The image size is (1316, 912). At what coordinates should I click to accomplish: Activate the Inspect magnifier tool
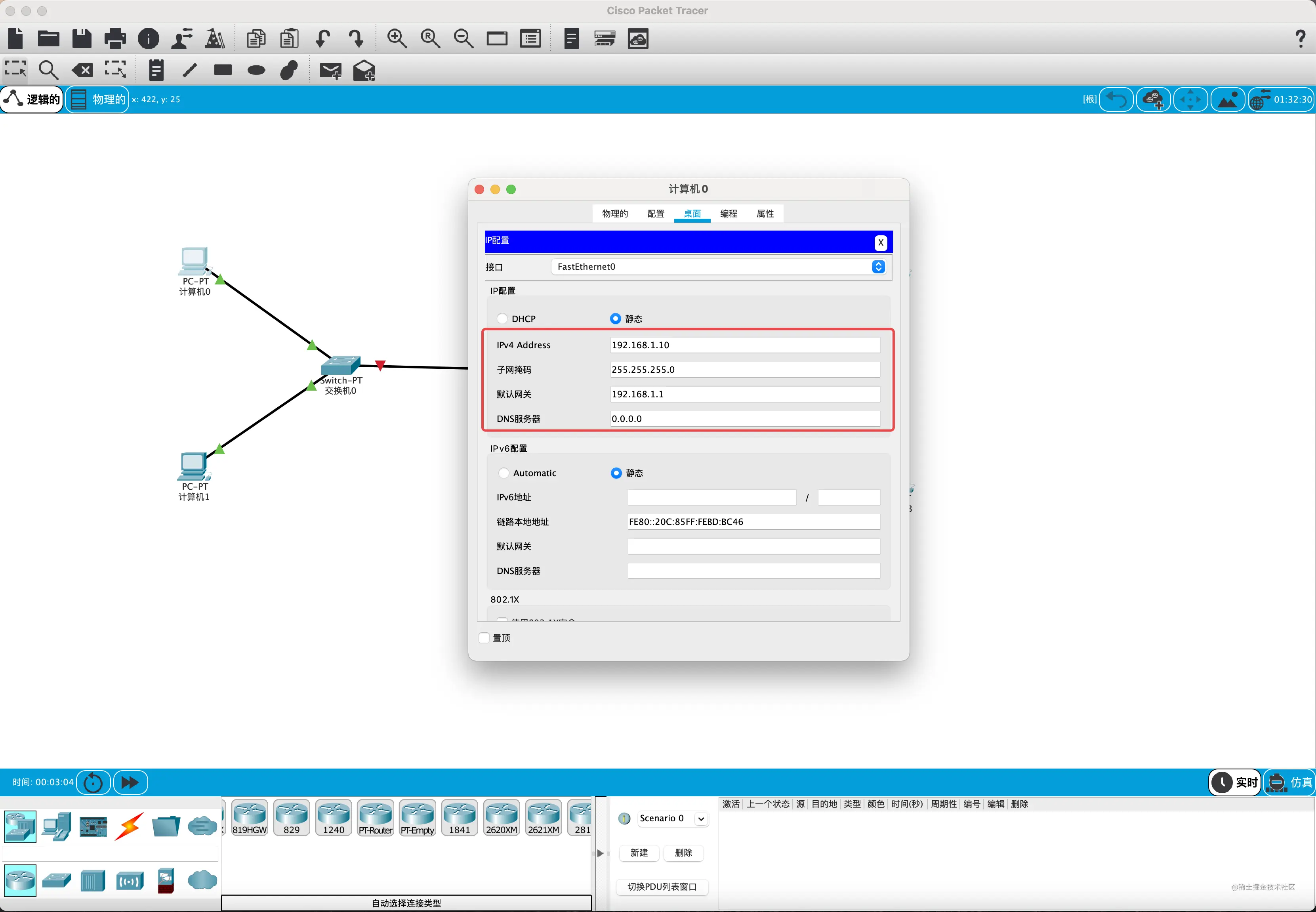coord(48,70)
